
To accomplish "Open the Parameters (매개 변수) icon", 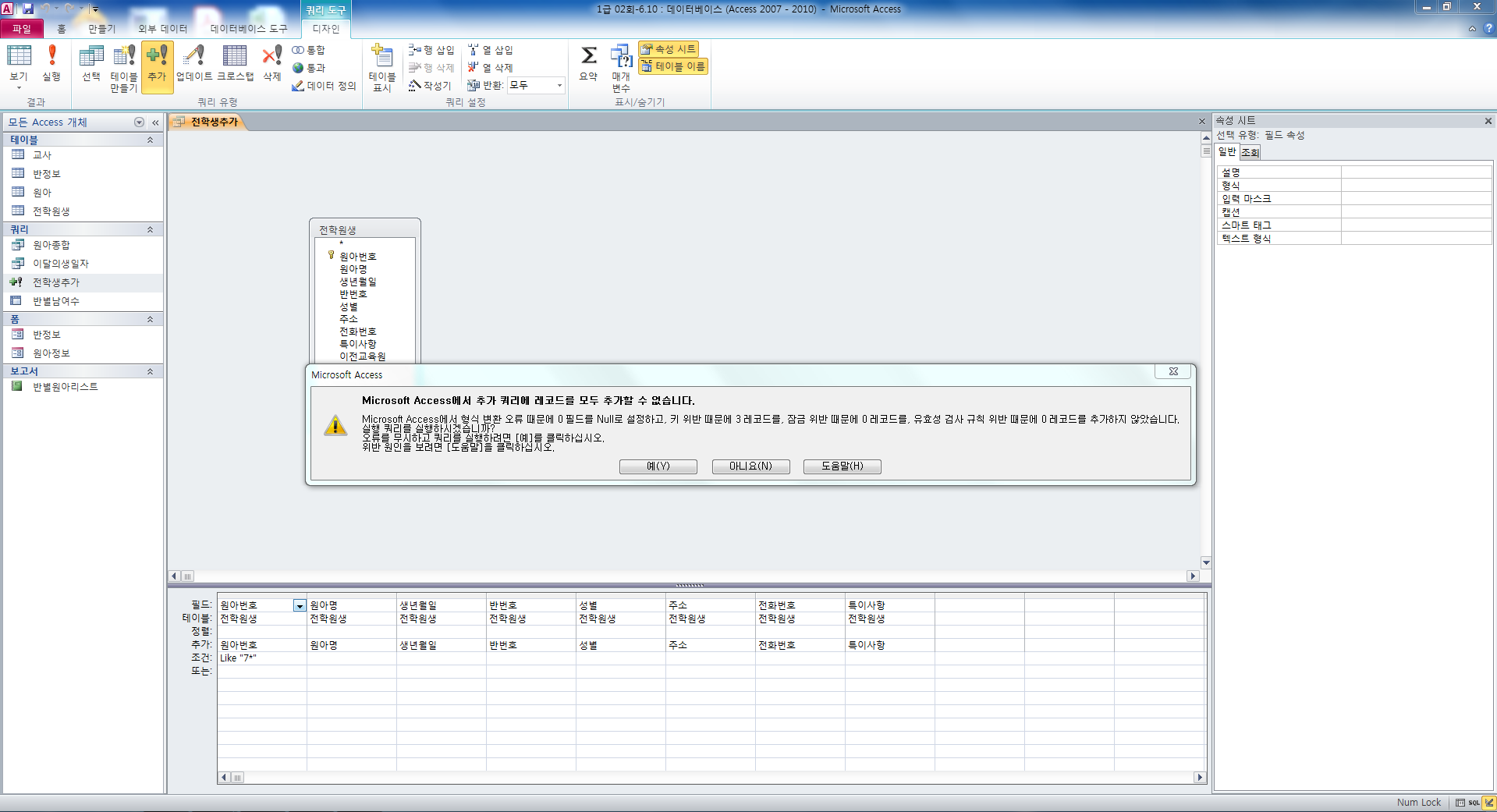I will click(621, 67).
